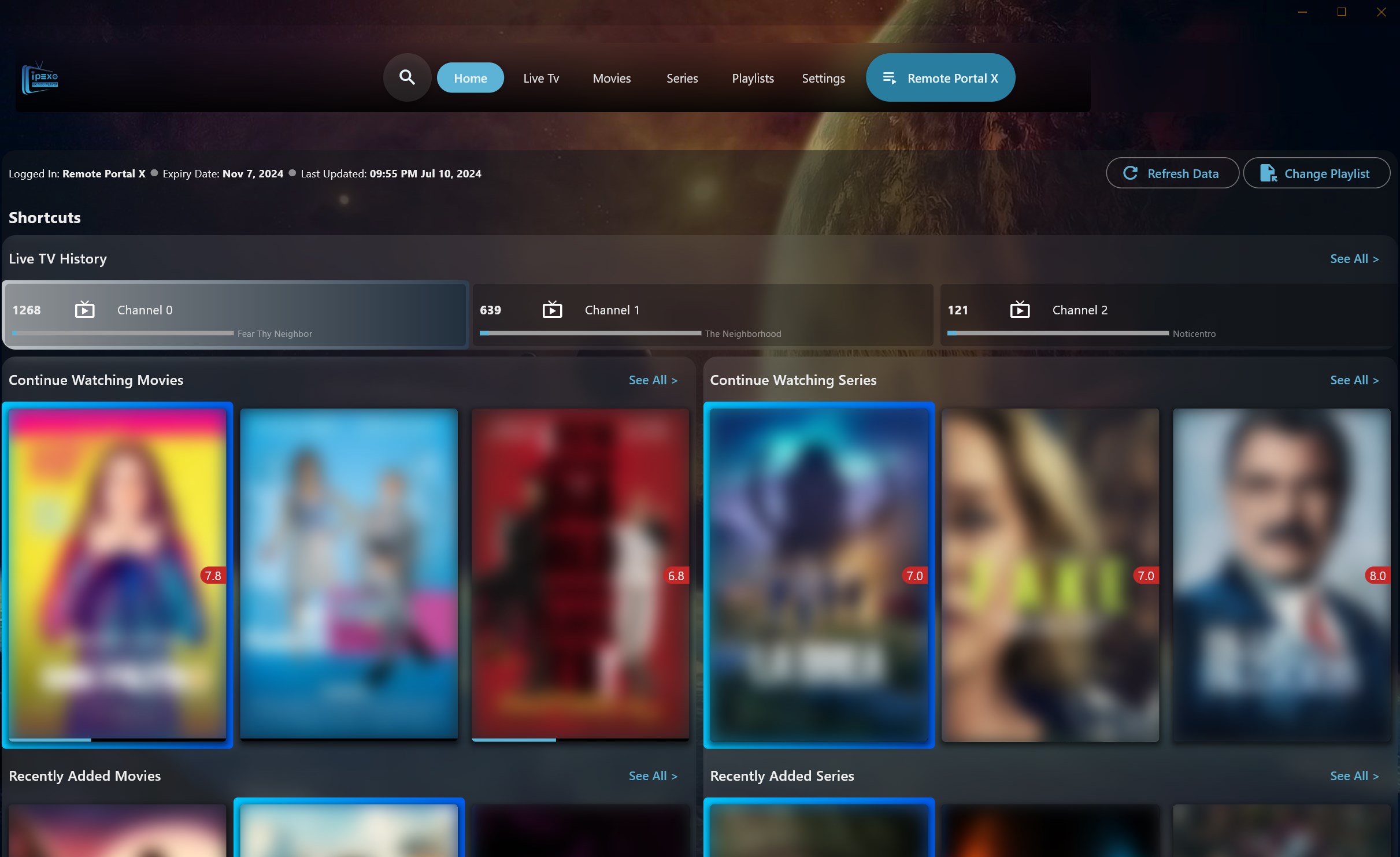Open Change Playlist dialog
The height and width of the screenshot is (857, 1400).
(1317, 172)
